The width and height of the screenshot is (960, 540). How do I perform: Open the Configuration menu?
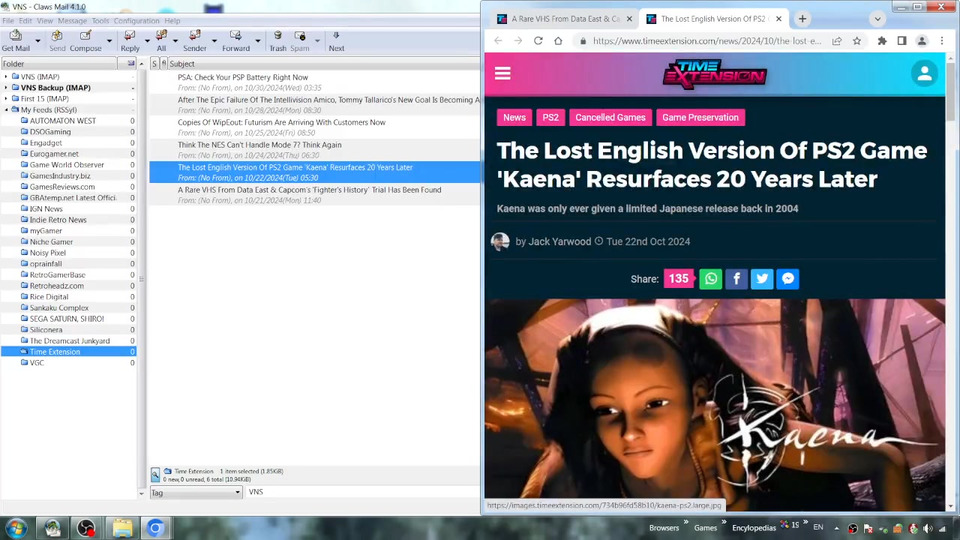(137, 21)
